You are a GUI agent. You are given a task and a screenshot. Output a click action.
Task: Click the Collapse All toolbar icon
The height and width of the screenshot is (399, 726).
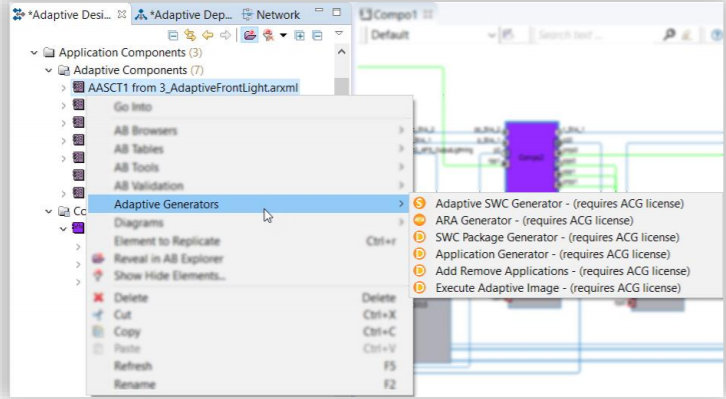[x=173, y=35]
